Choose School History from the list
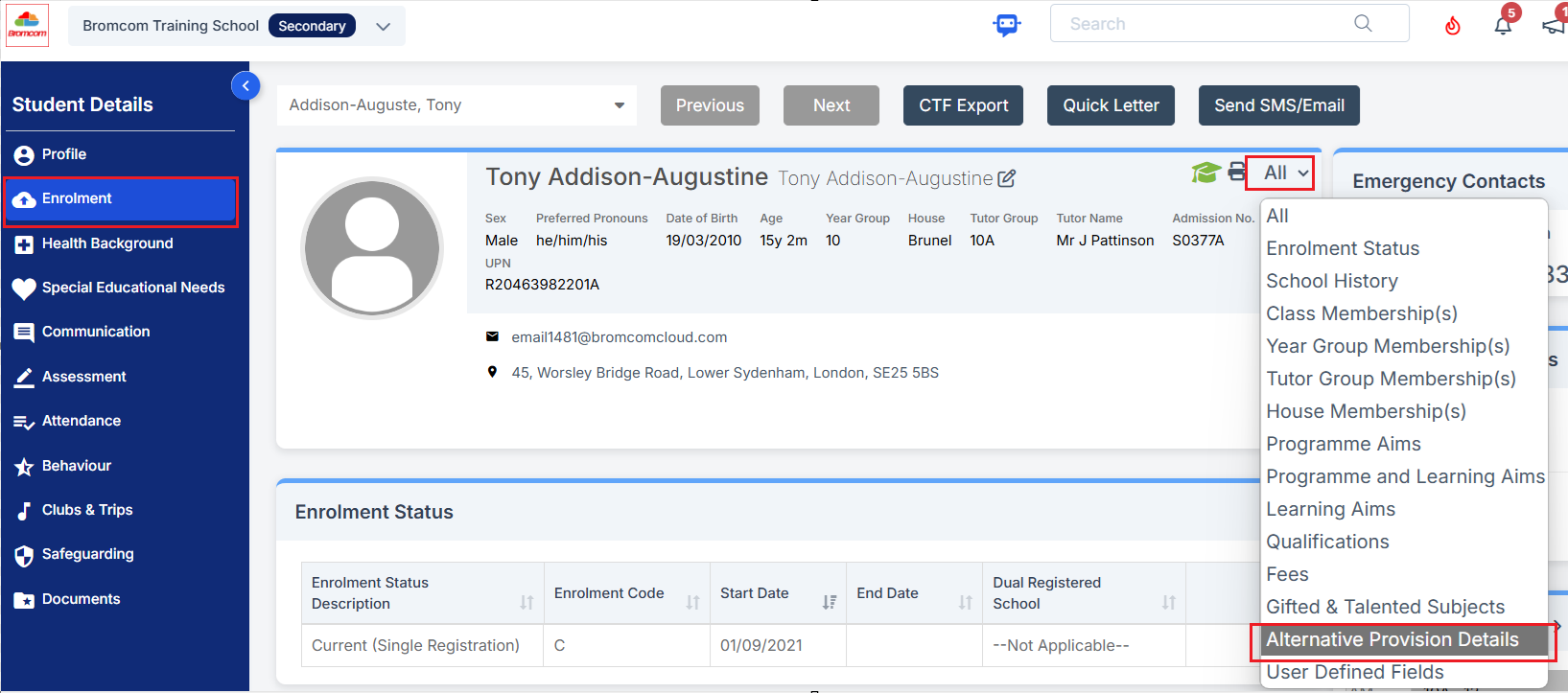Screen dimensions: 1568x693 (1331, 281)
